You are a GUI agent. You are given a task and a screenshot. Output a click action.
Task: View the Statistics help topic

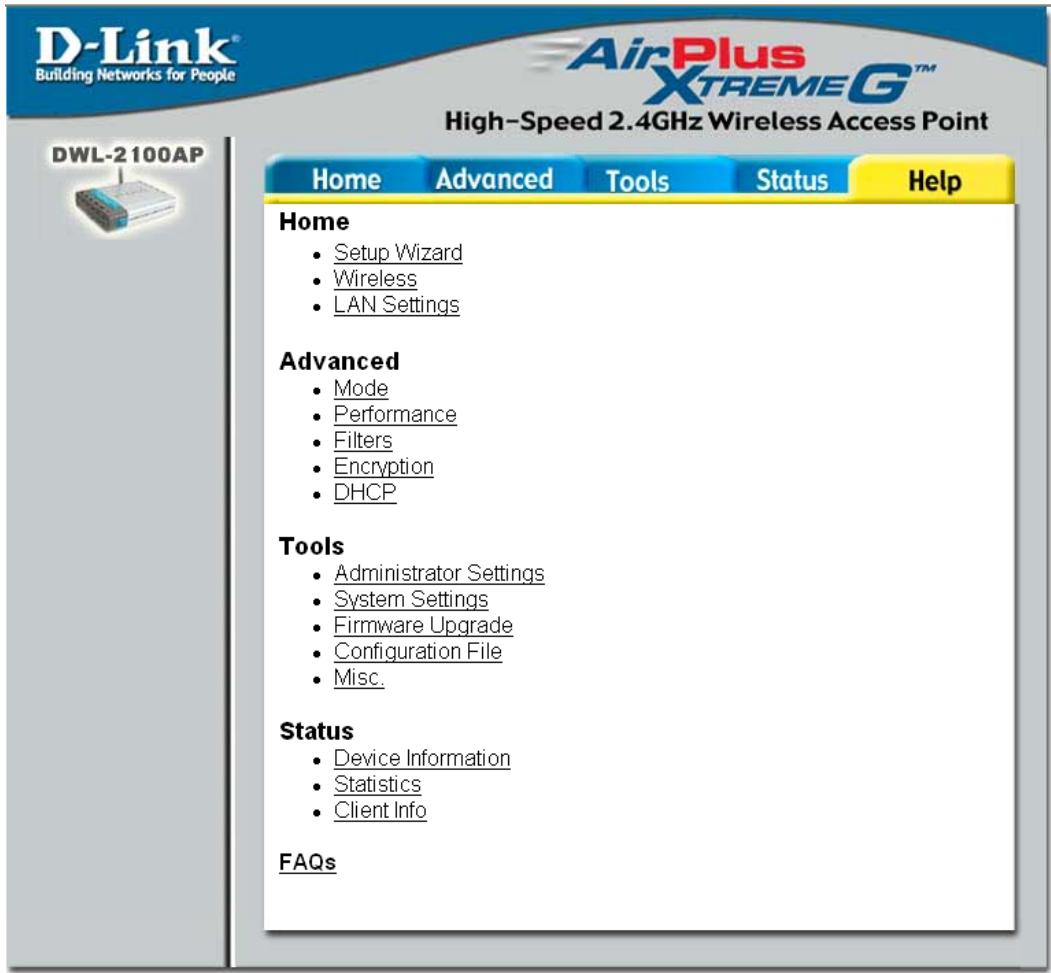tap(377, 785)
